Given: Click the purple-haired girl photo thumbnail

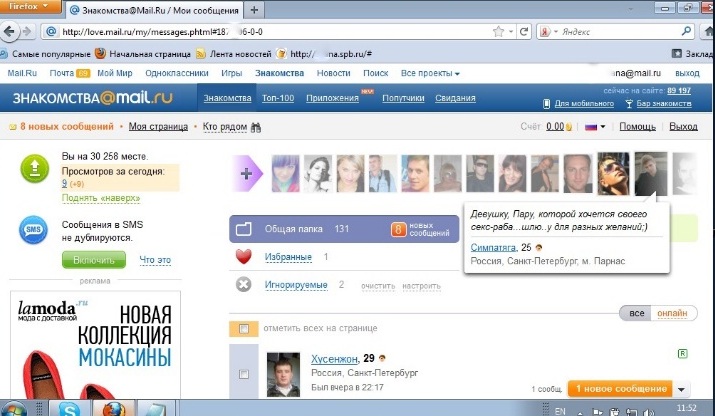Looking at the screenshot, I should [285, 173].
